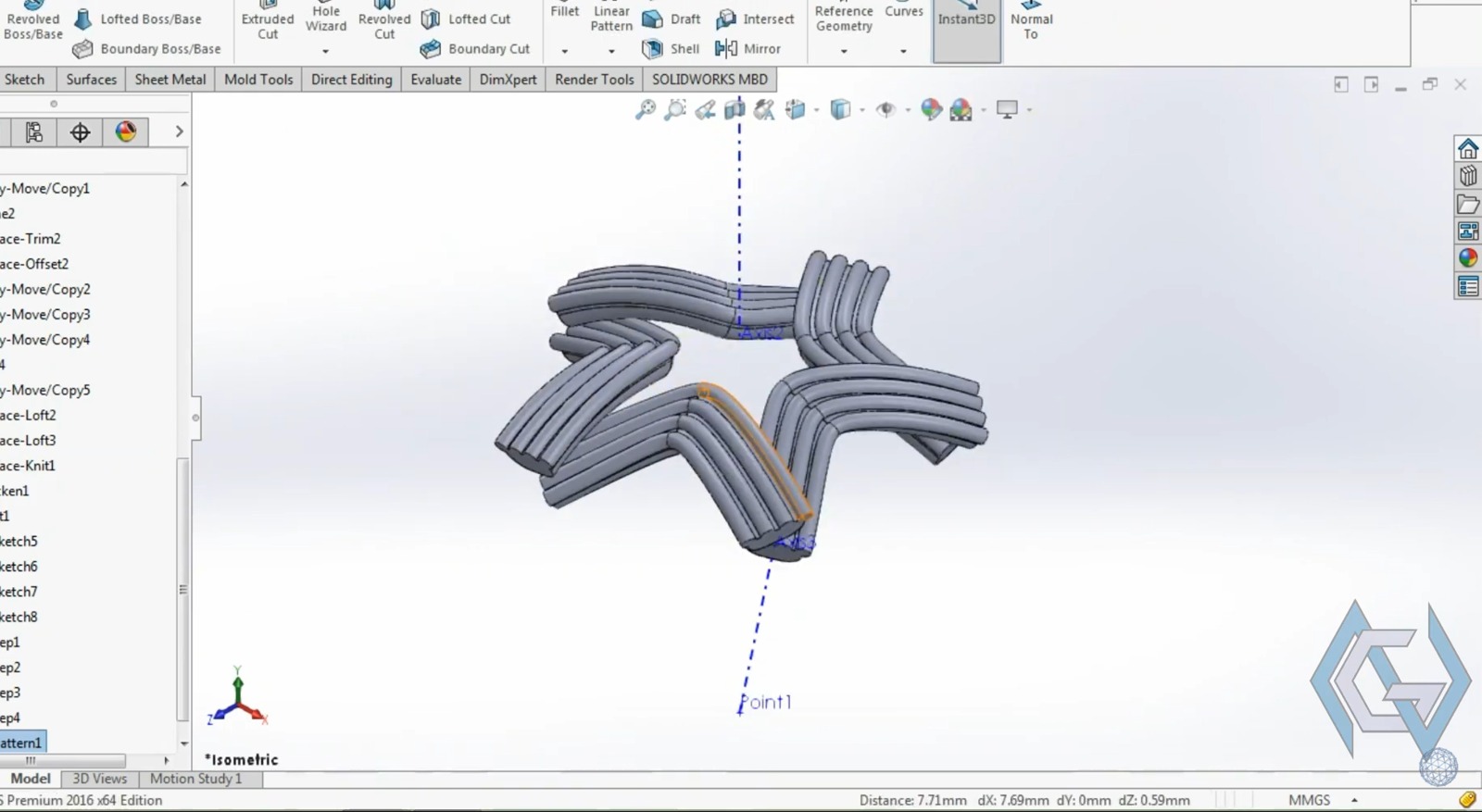Select the DimXpertManager crosshair tab icon
This screenshot has height=812, width=1482.
[80, 132]
